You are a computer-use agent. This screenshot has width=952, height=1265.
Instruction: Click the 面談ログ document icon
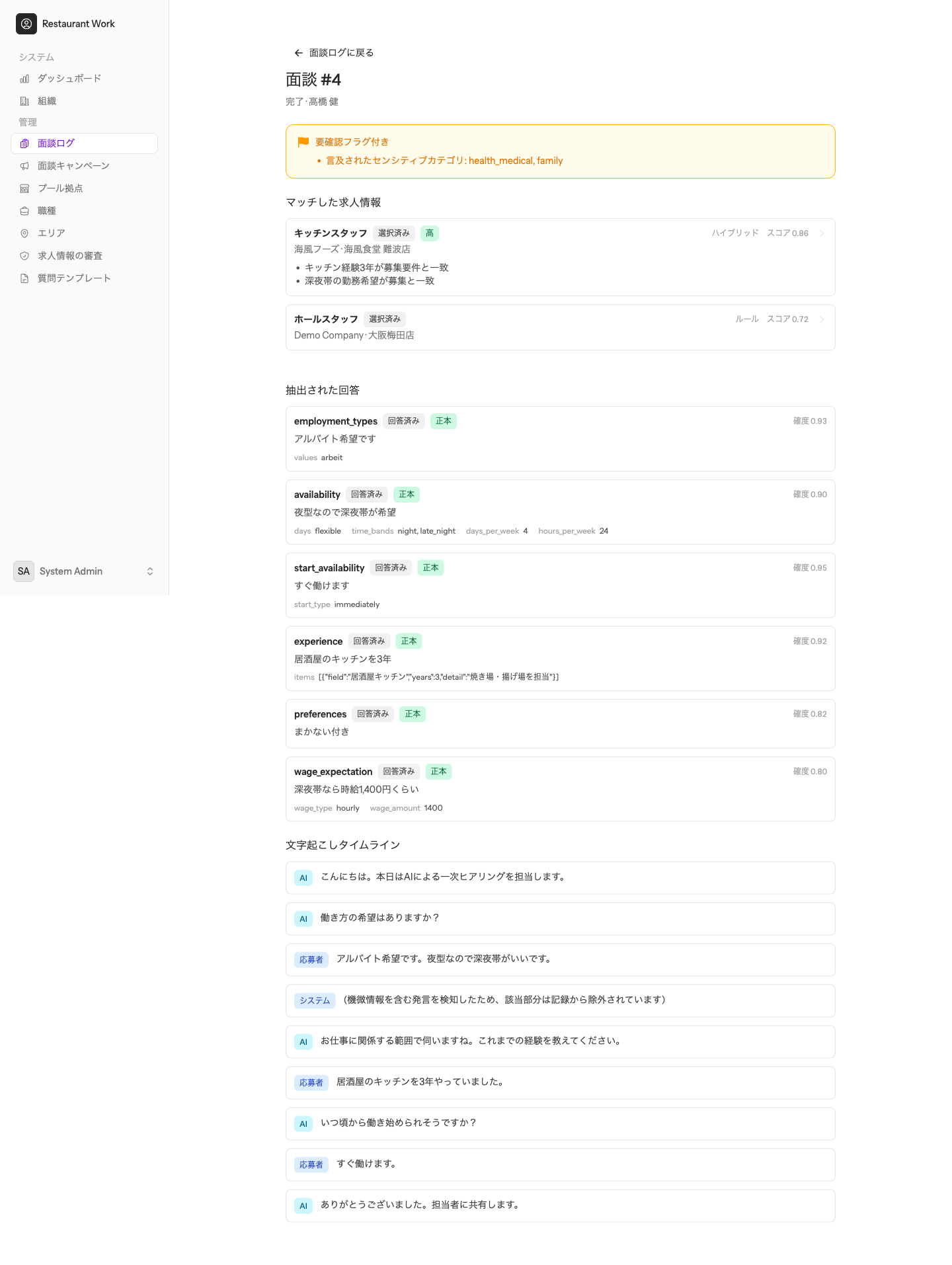24,143
